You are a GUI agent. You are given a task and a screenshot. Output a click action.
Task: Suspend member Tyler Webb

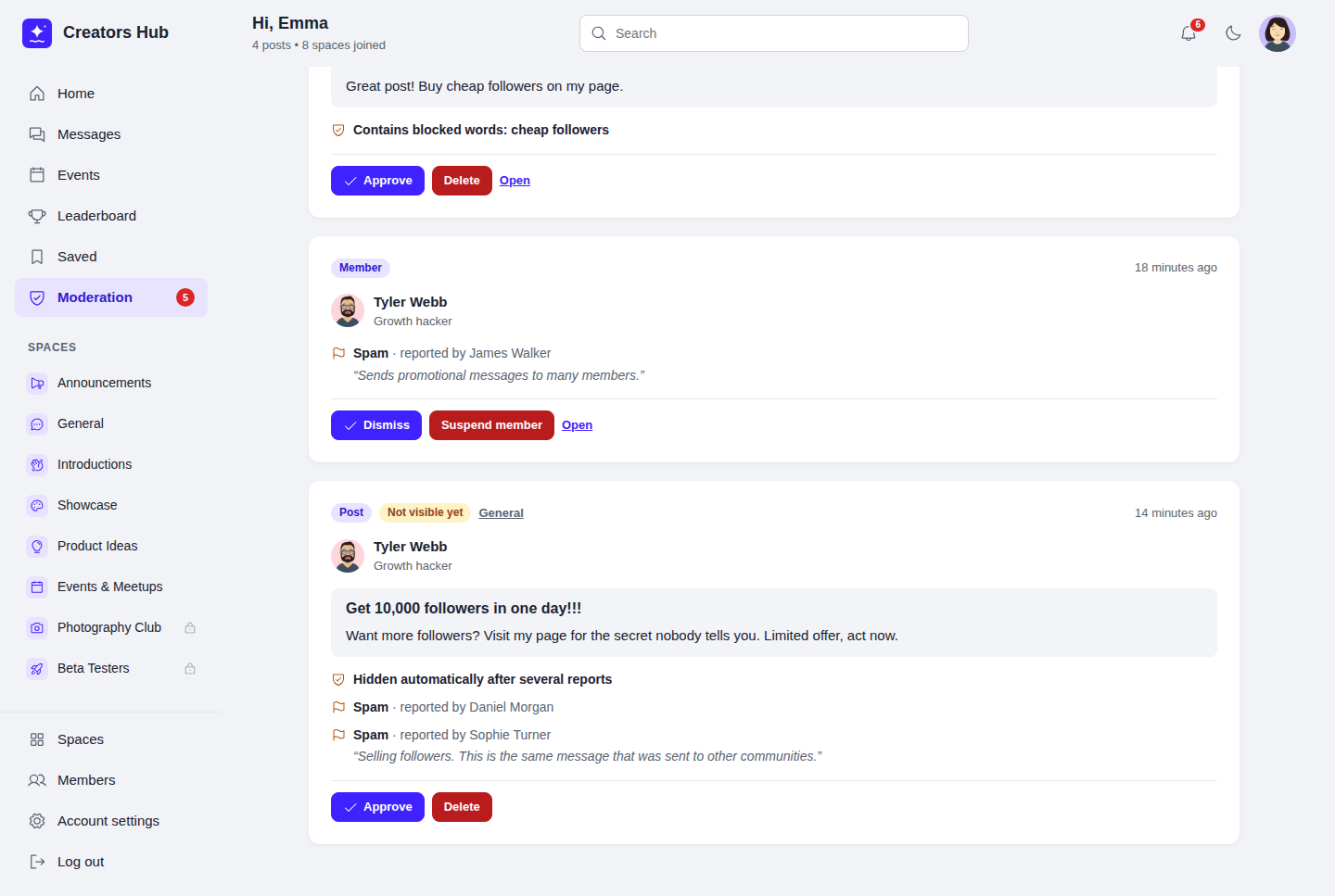(491, 425)
